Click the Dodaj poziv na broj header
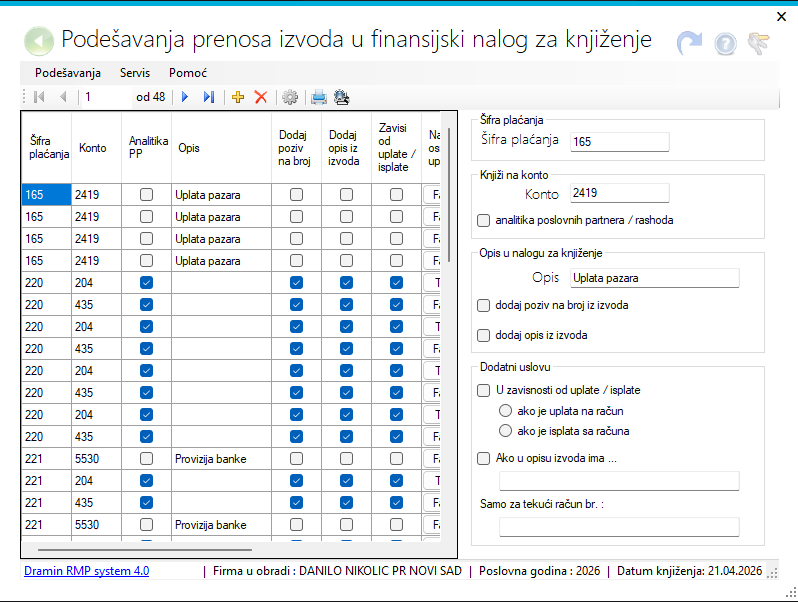This screenshot has height=602, width=798. [x=296, y=148]
